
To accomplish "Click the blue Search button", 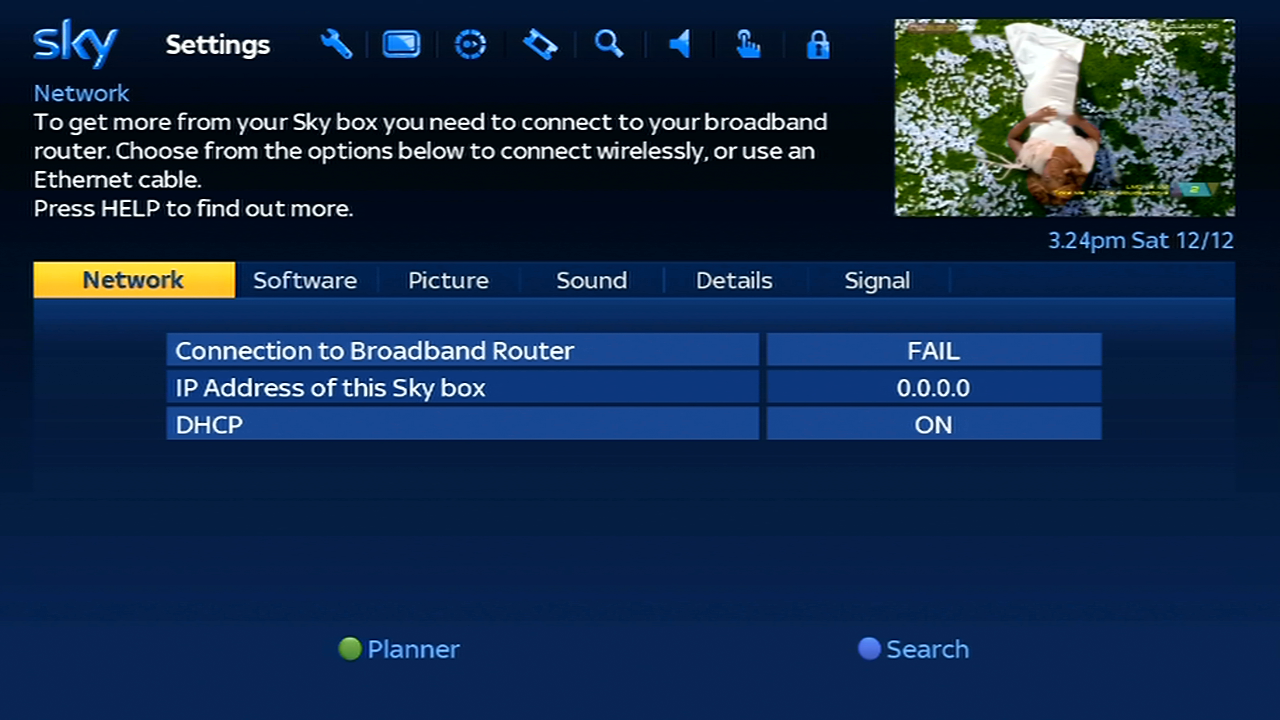I will 914,649.
